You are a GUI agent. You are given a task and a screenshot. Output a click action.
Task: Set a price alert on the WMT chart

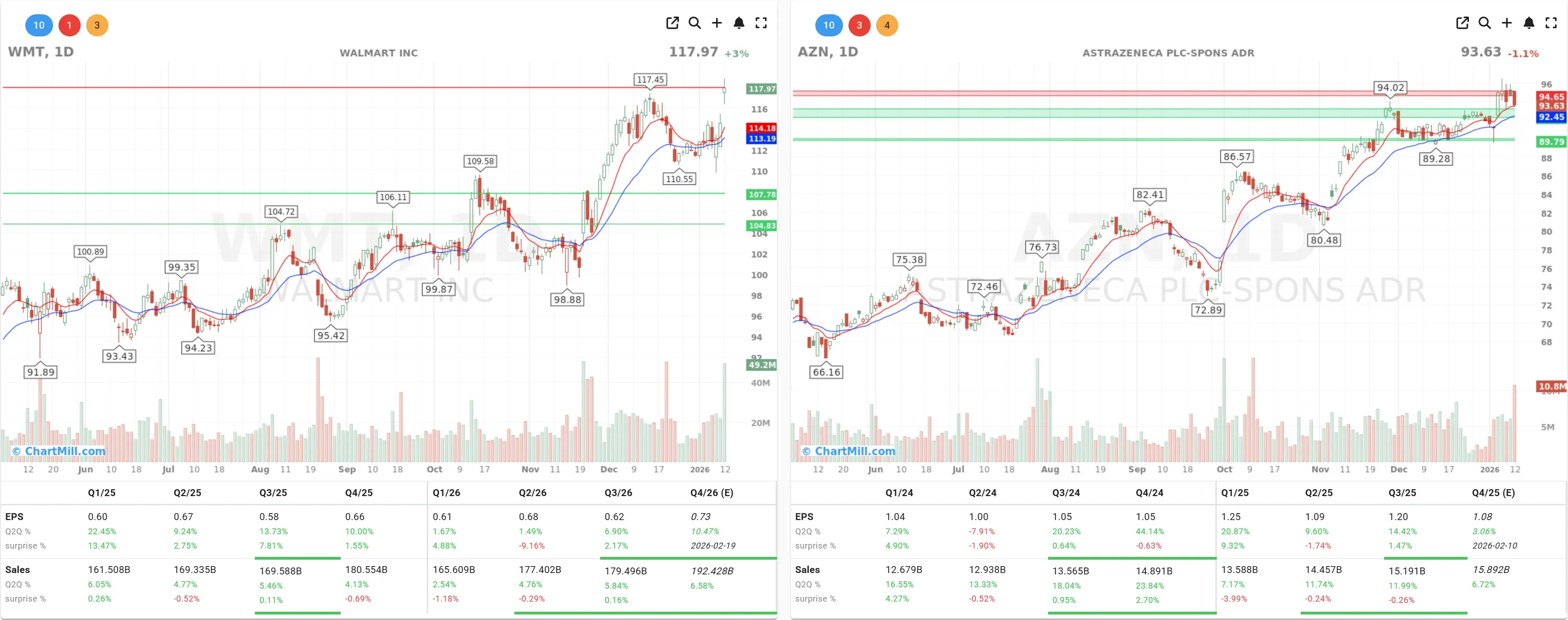pos(738,23)
